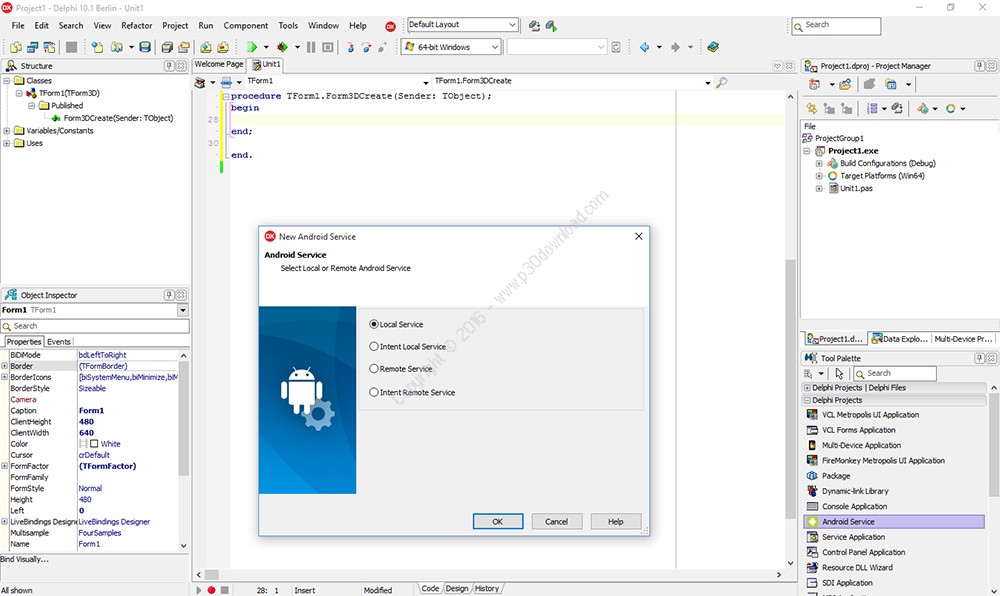Click the White color swatch in Color property
Viewport: 1000px width, 596px height.
[94, 444]
